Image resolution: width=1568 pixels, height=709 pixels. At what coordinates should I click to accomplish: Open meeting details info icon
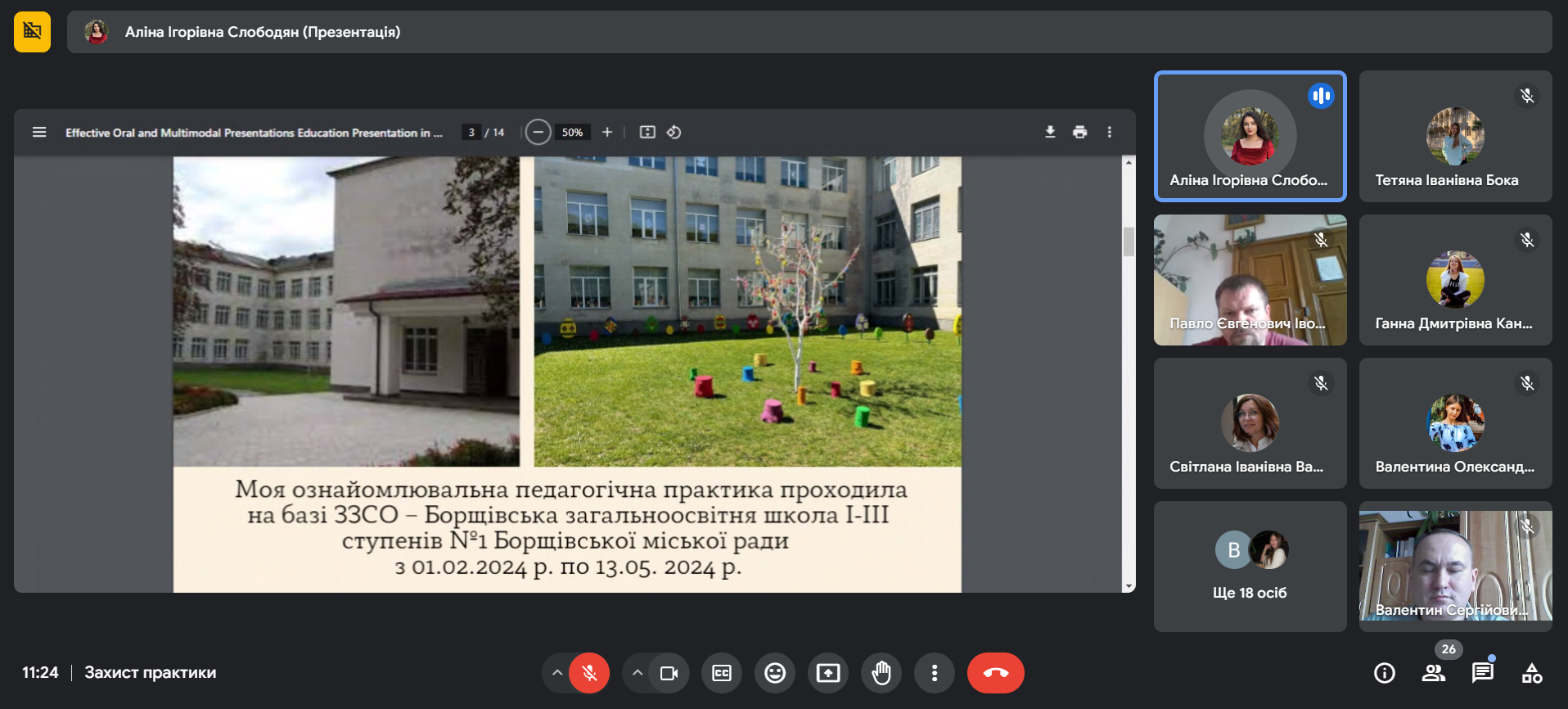click(1385, 673)
